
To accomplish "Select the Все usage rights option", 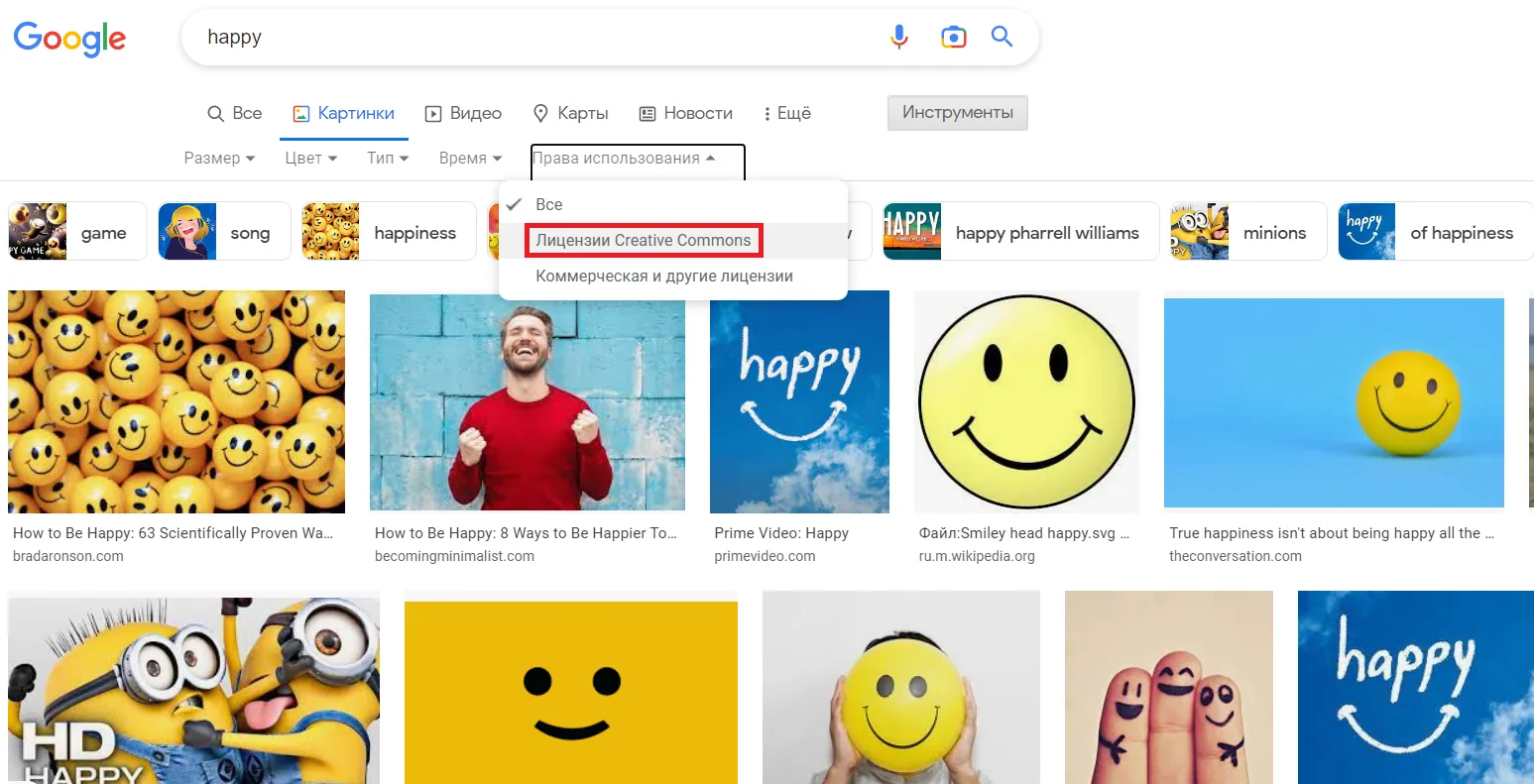I will coord(673,204).
